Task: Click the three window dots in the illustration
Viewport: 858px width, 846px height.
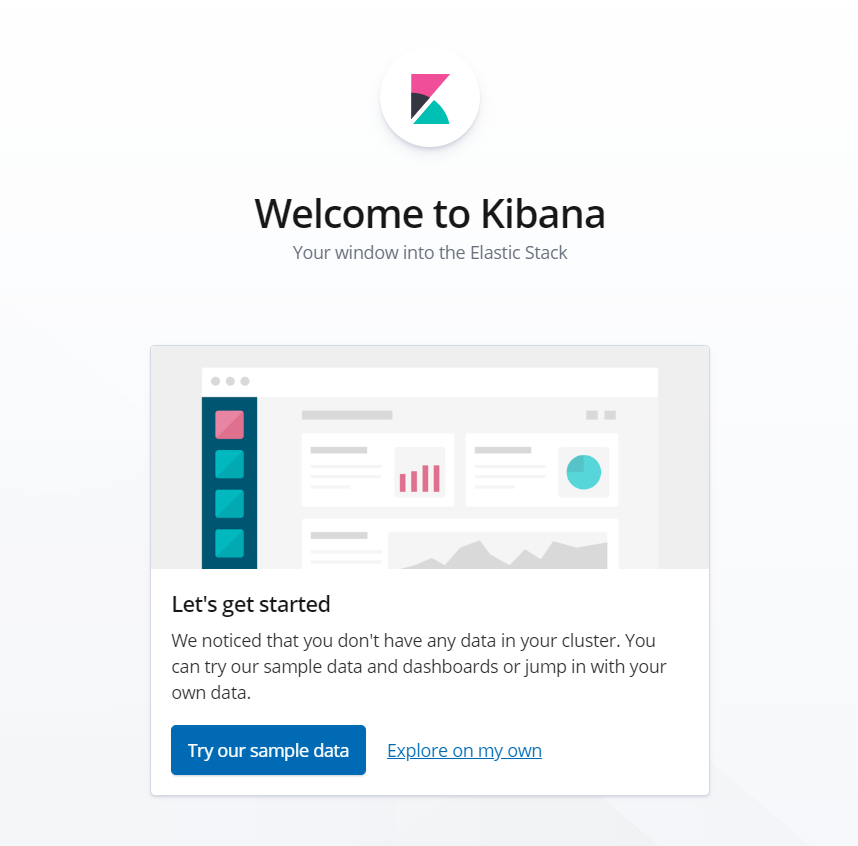Action: tap(230, 381)
